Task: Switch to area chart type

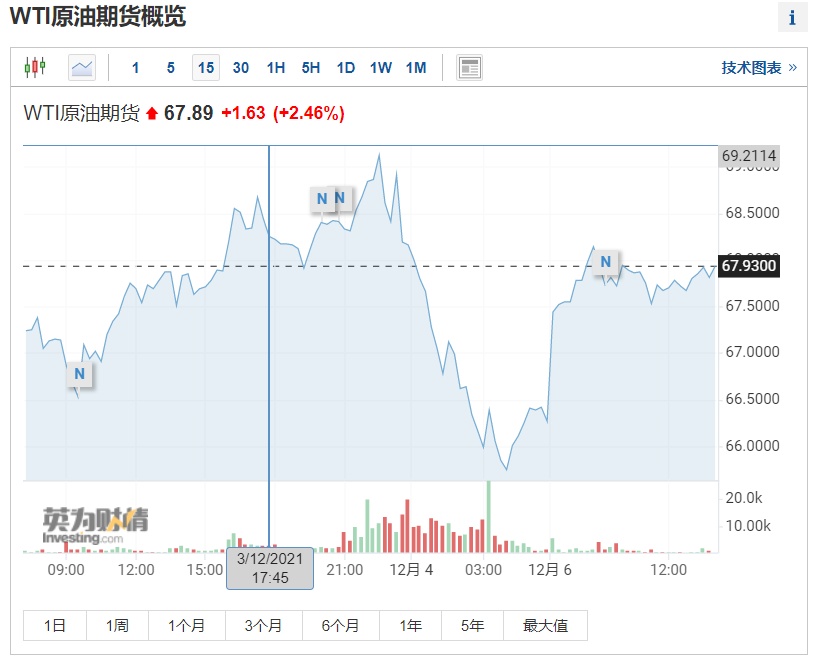Action: tap(82, 68)
